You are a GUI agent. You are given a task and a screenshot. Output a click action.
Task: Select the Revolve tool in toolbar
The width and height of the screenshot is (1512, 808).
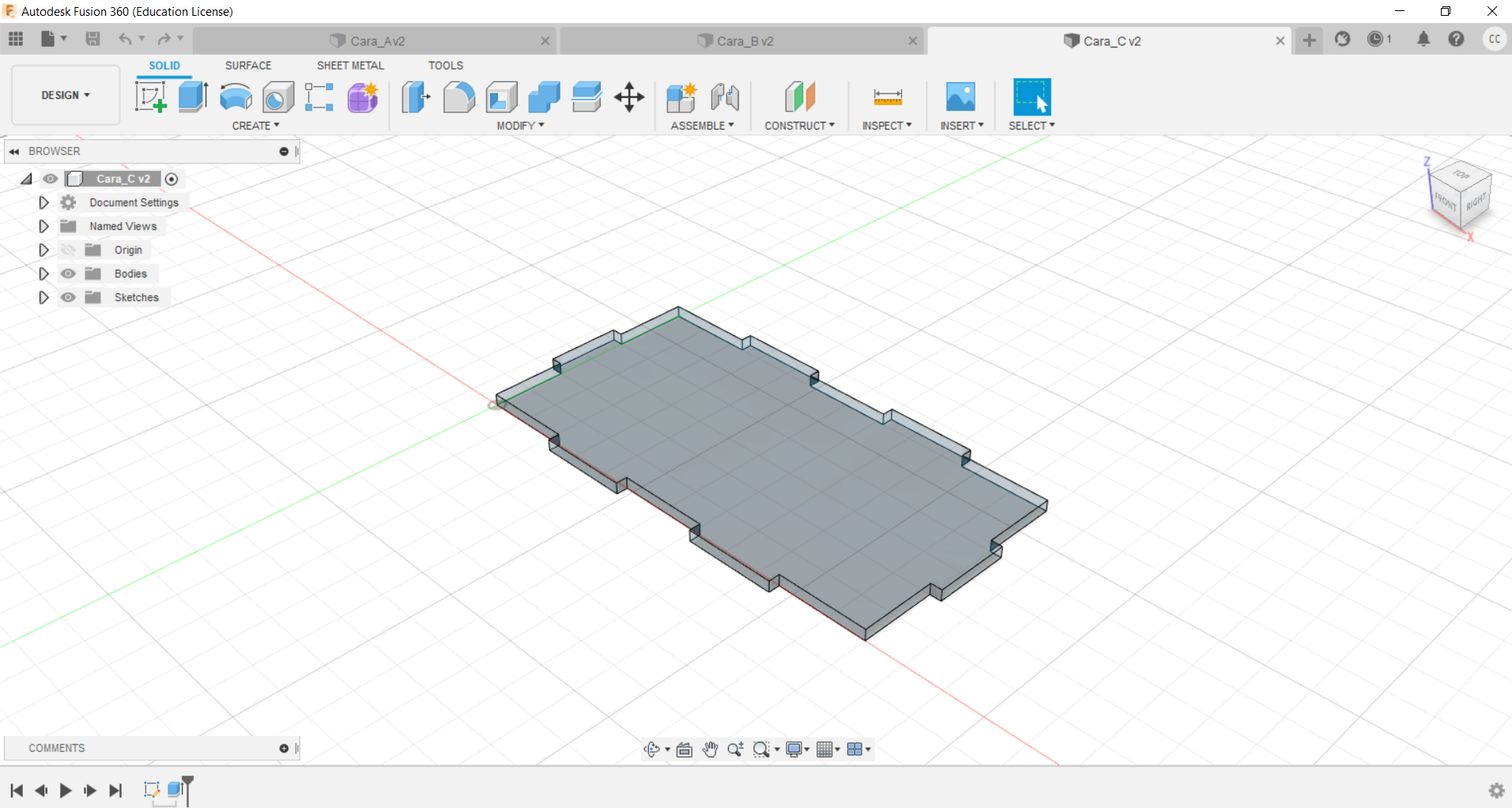point(236,97)
